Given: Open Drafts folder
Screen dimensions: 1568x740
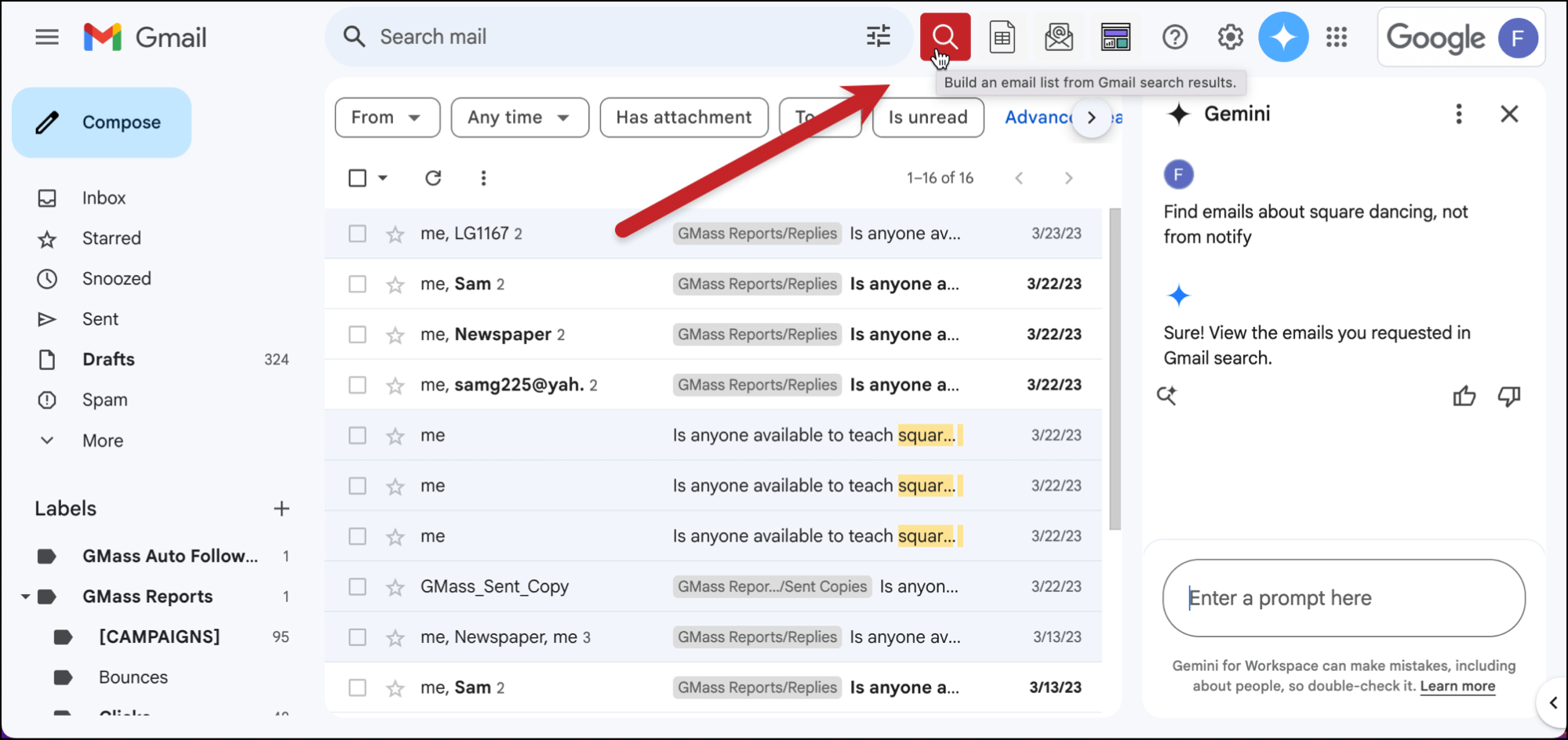Looking at the screenshot, I should (x=108, y=359).
